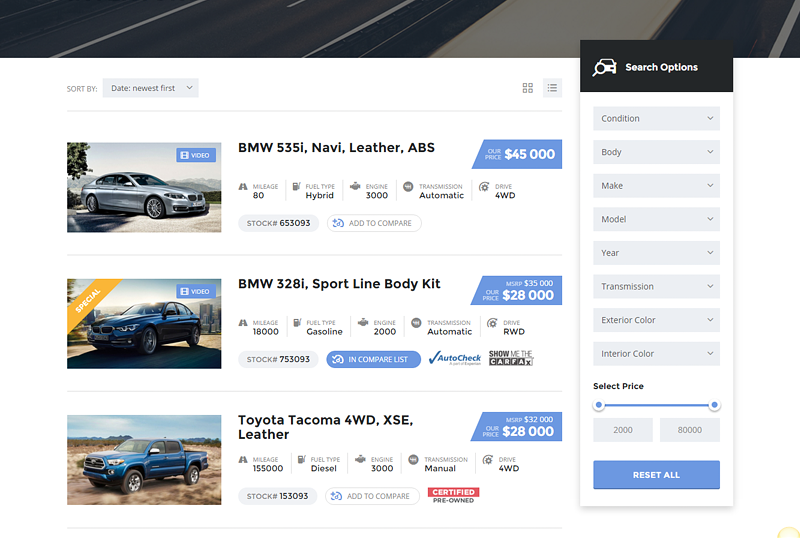This screenshot has height=538, width=800.
Task: Open BMW 535i, Navi, Leather, ABS listing title
Action: click(x=336, y=148)
